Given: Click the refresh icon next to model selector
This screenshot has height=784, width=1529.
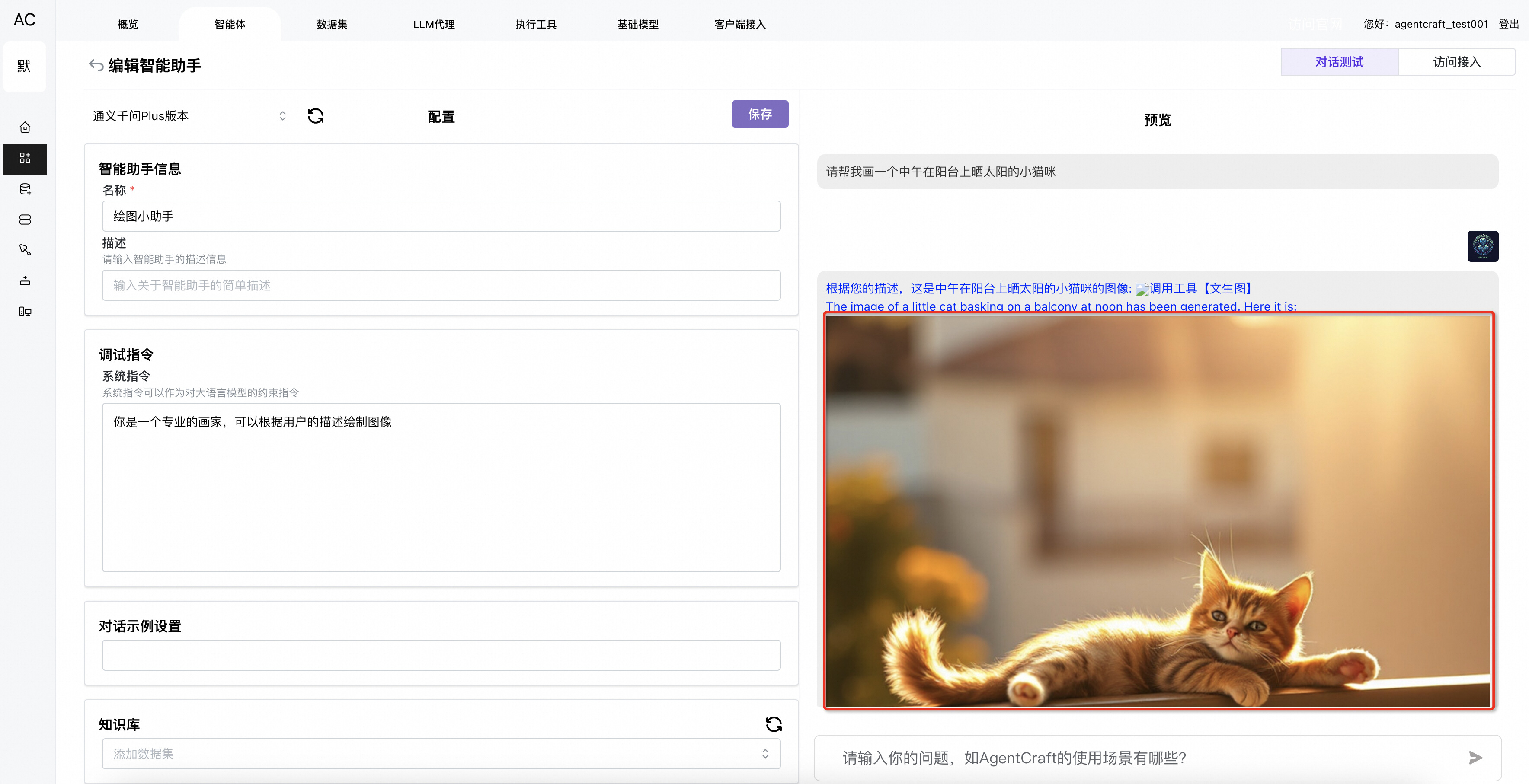Looking at the screenshot, I should click(315, 116).
